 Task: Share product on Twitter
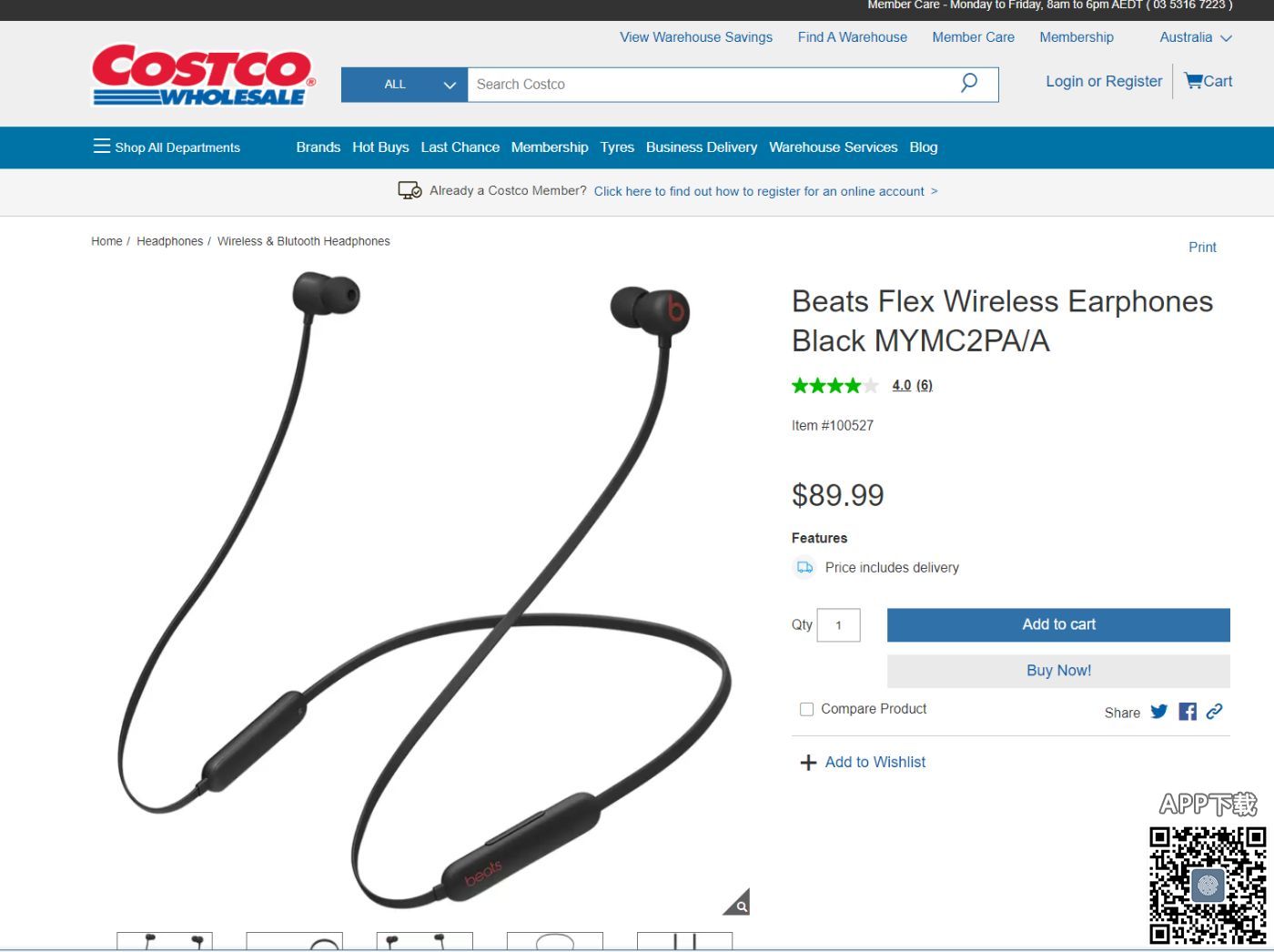1158,712
